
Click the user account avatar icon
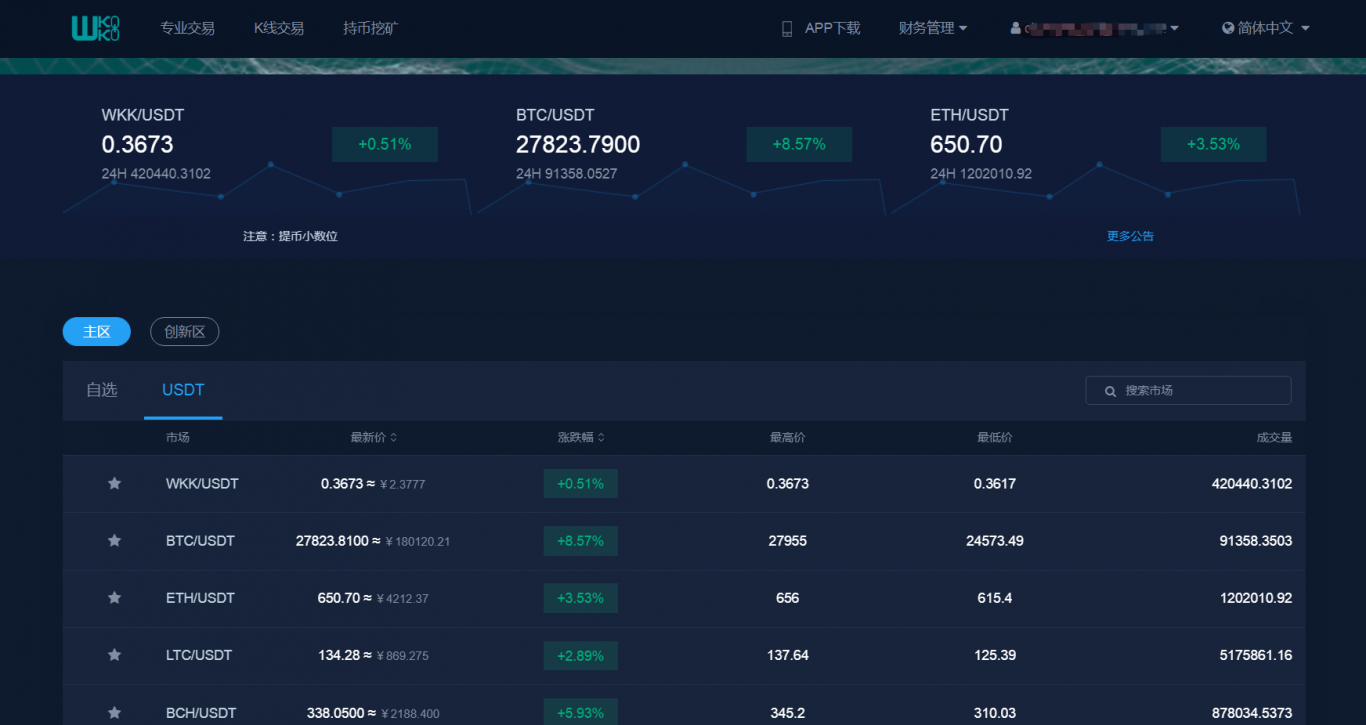tap(1015, 29)
